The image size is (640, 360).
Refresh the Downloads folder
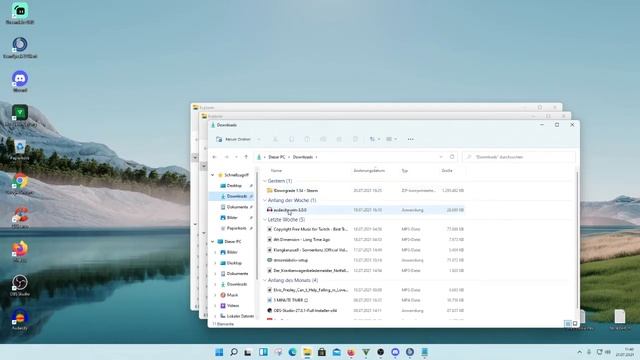click(x=452, y=157)
